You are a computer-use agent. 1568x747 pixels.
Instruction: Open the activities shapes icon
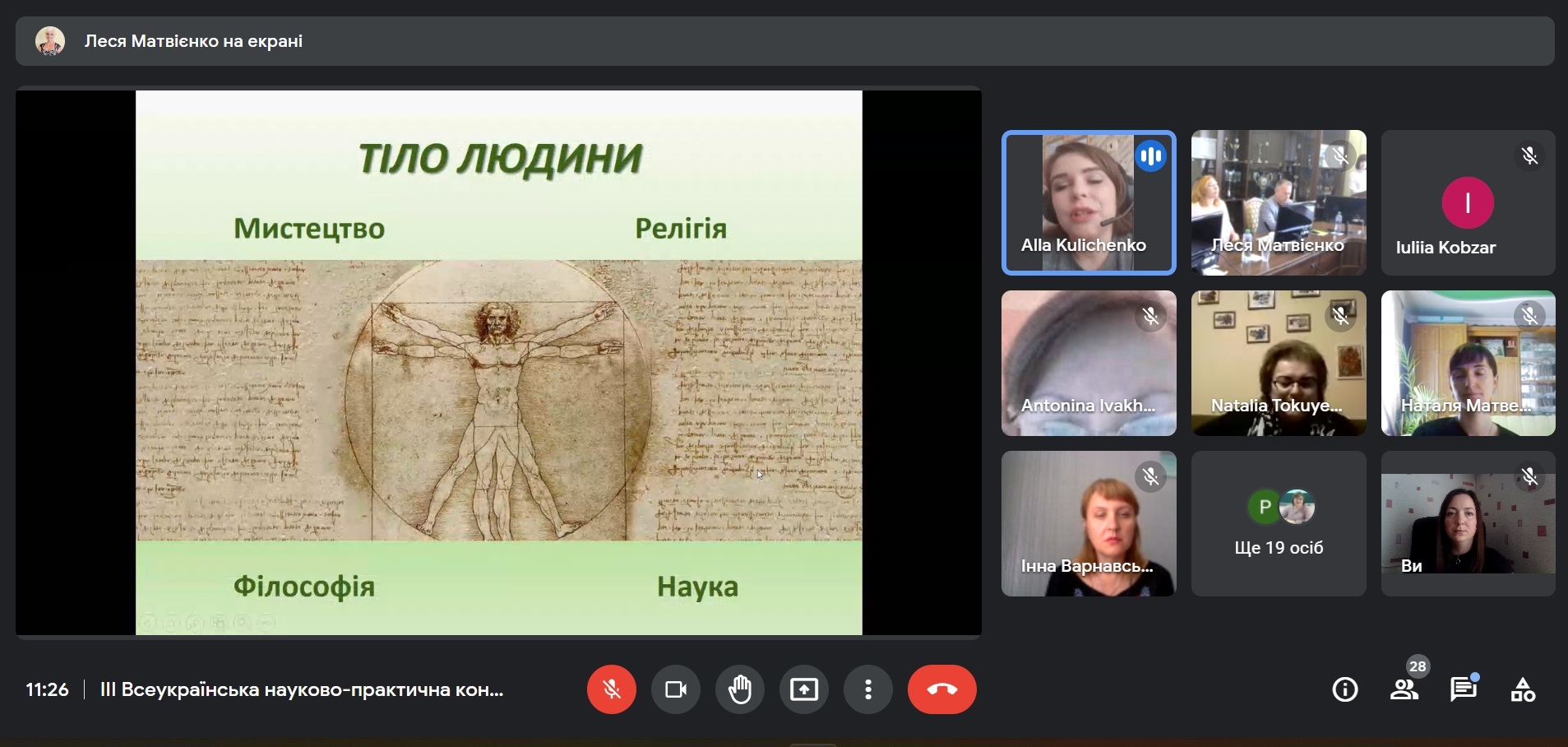(x=1523, y=689)
